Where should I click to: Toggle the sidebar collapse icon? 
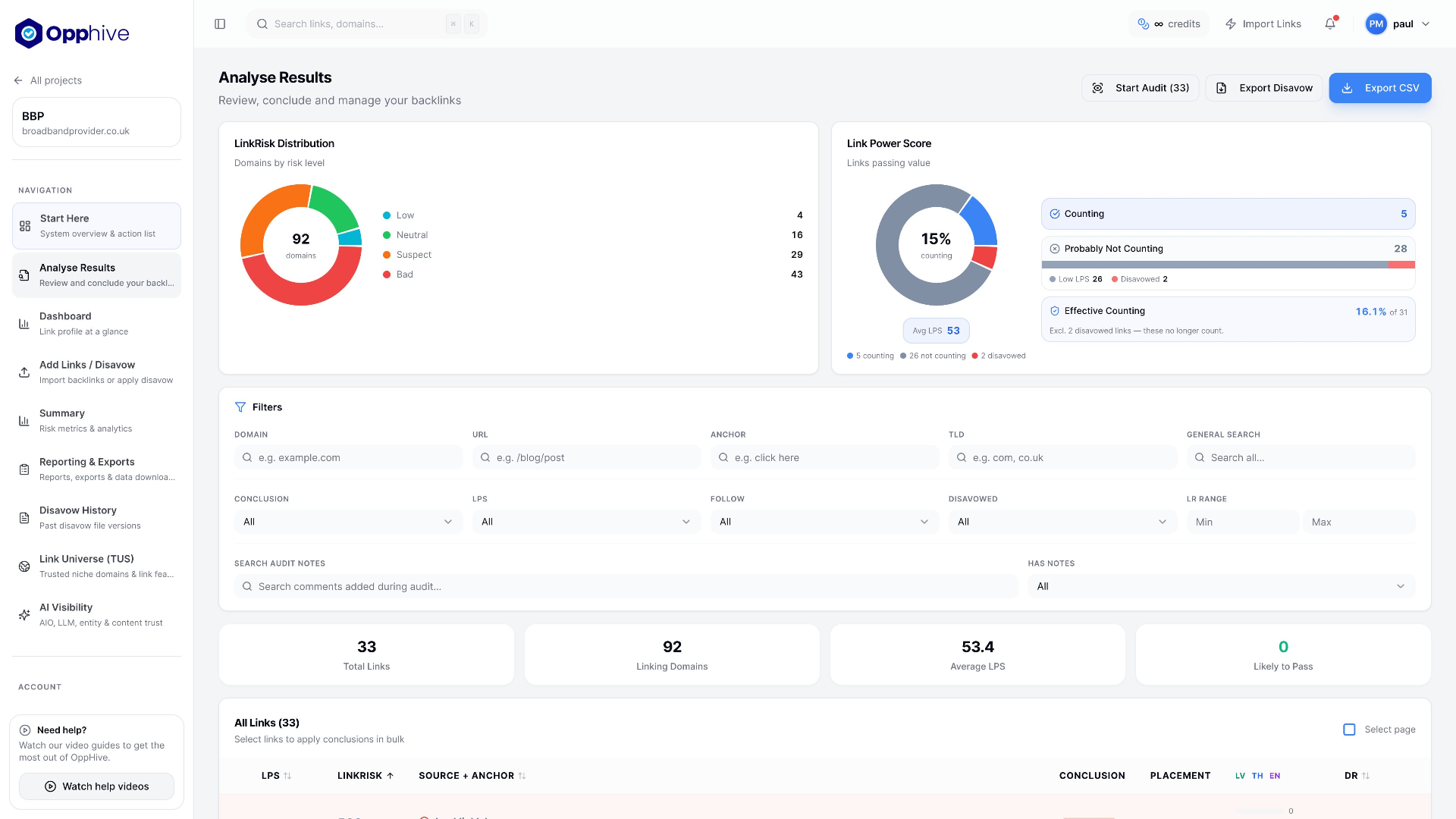click(x=220, y=24)
